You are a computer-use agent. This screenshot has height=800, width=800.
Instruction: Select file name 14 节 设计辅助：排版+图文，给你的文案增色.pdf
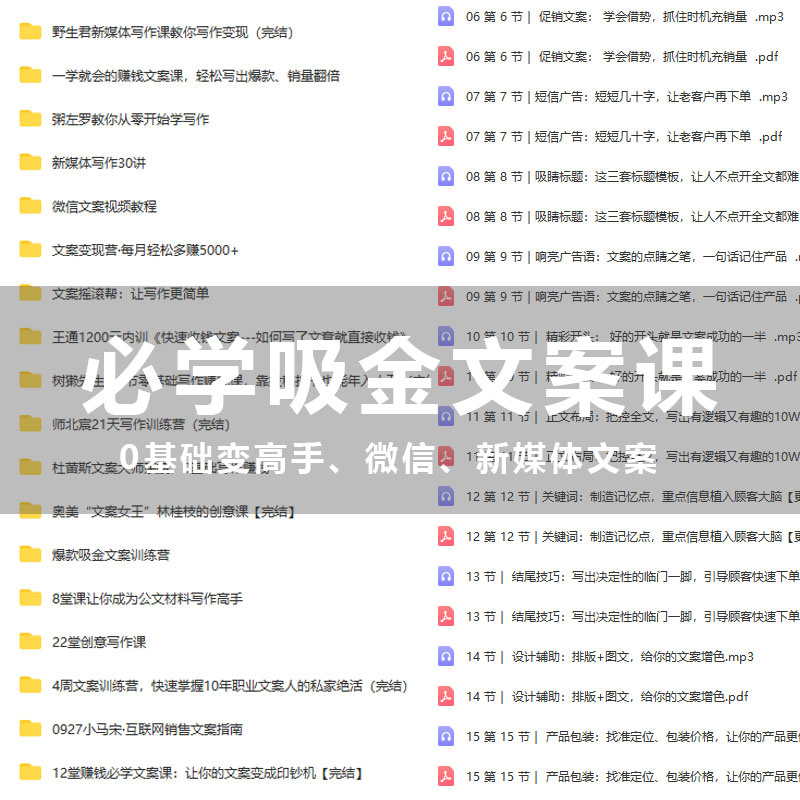click(607, 697)
